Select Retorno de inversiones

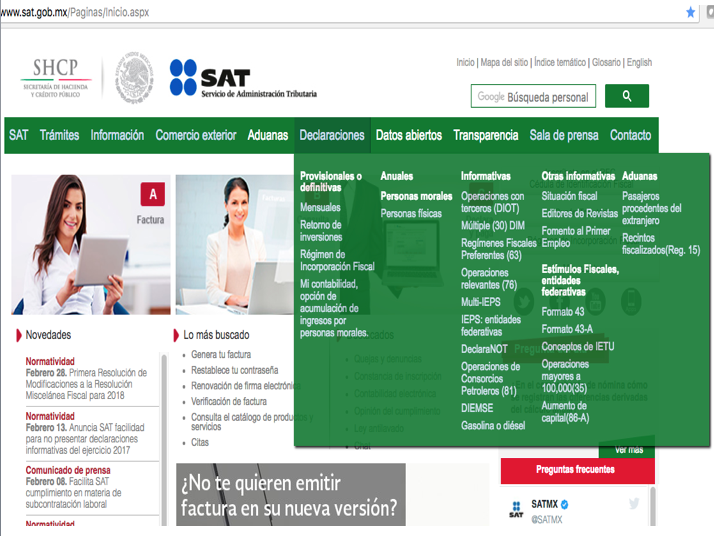coord(321,231)
